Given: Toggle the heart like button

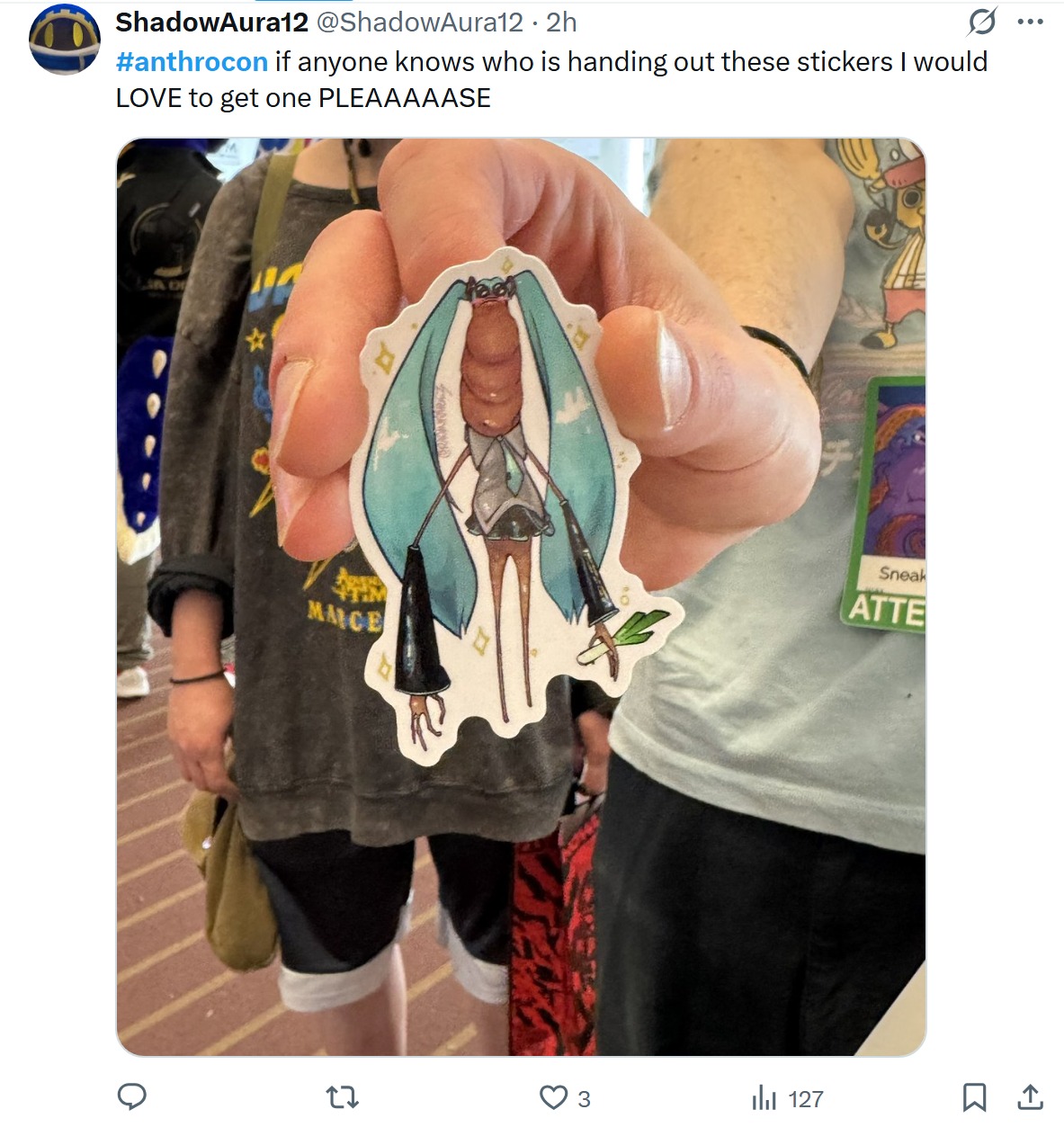Looking at the screenshot, I should click(x=553, y=1098).
